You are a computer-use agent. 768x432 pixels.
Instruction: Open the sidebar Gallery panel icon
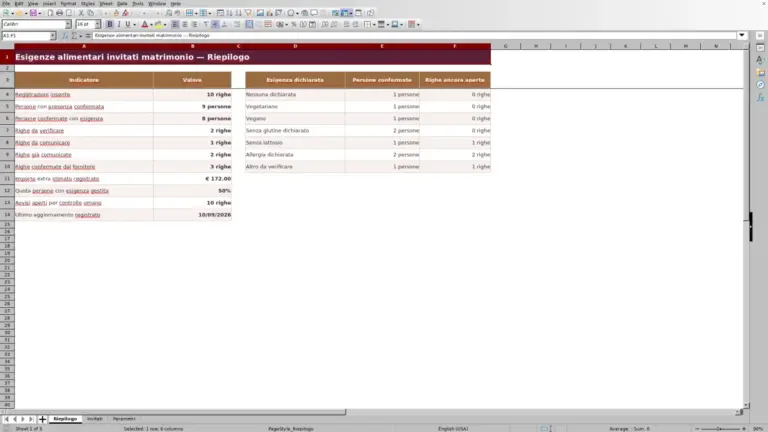(x=760, y=72)
